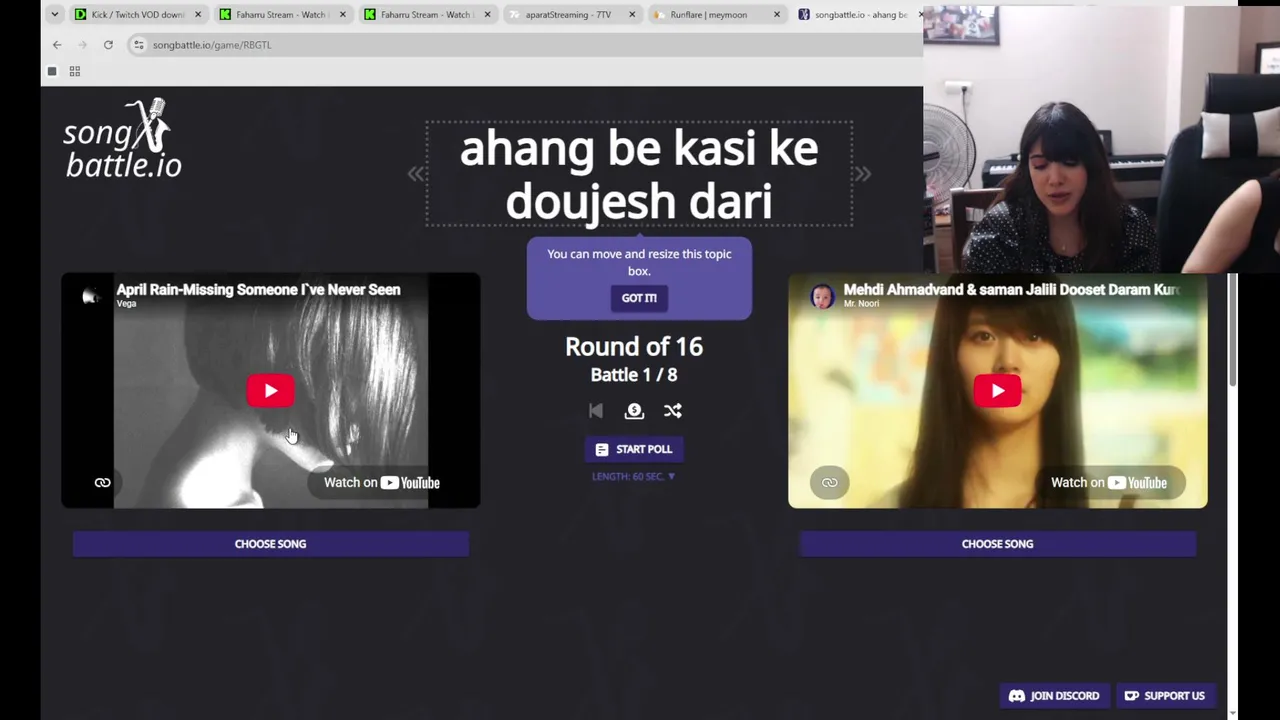Switch to first Faharru Stream tab
The height and width of the screenshot is (720, 1280).
pyautogui.click(x=283, y=15)
